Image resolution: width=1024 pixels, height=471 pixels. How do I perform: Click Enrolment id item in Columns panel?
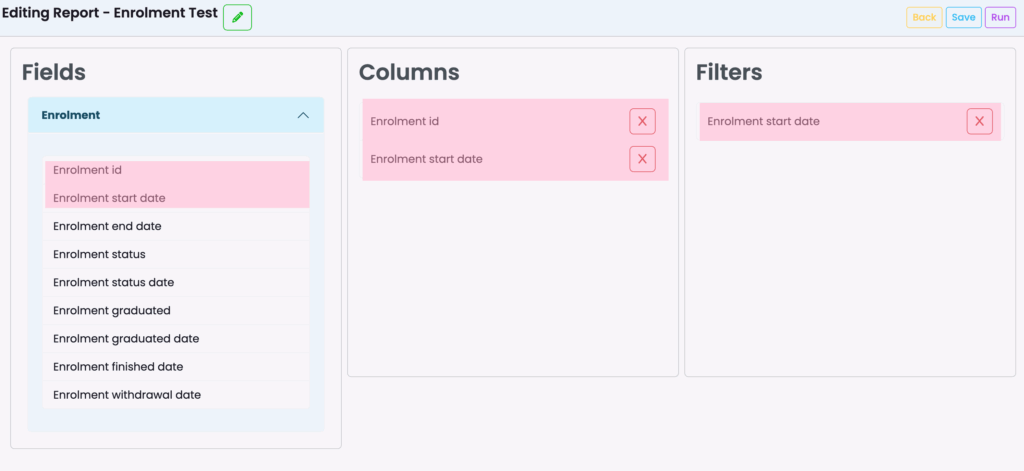click(515, 122)
